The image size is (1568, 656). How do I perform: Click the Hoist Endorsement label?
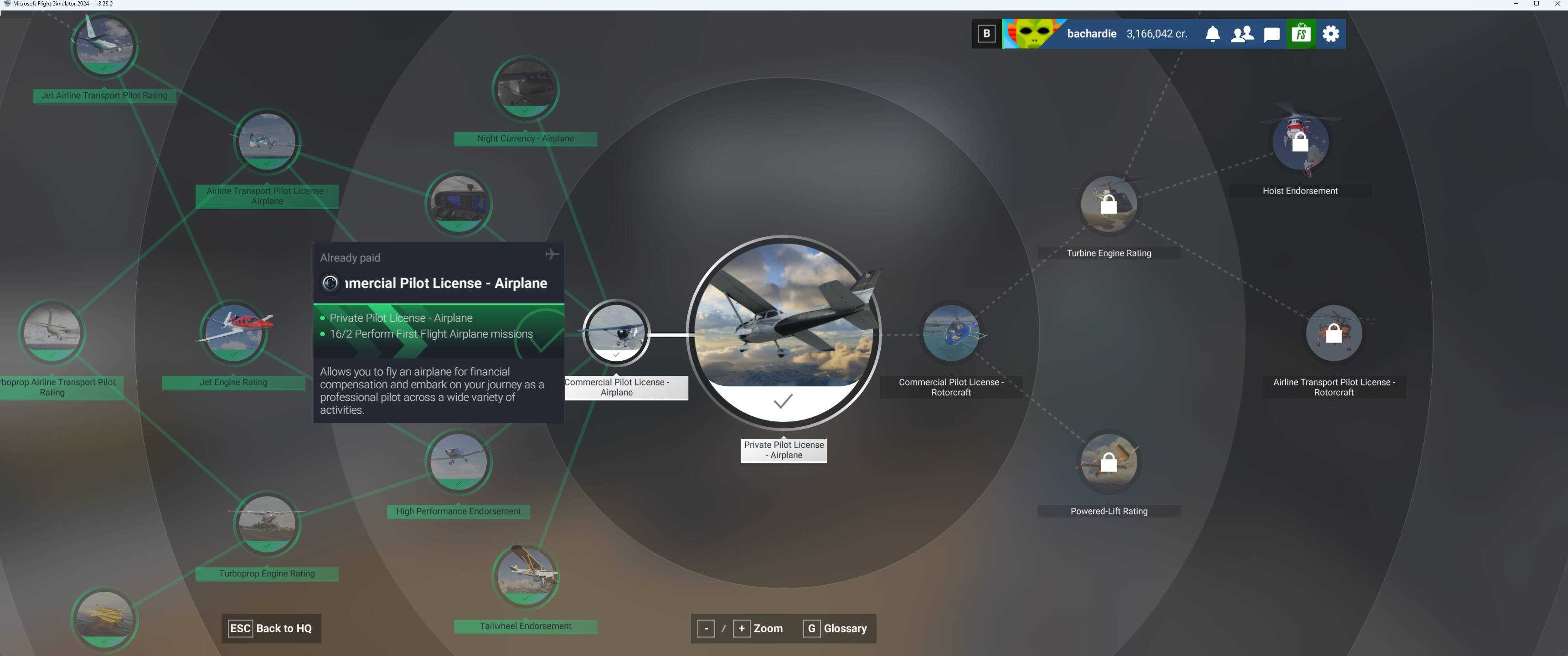[x=1300, y=191]
